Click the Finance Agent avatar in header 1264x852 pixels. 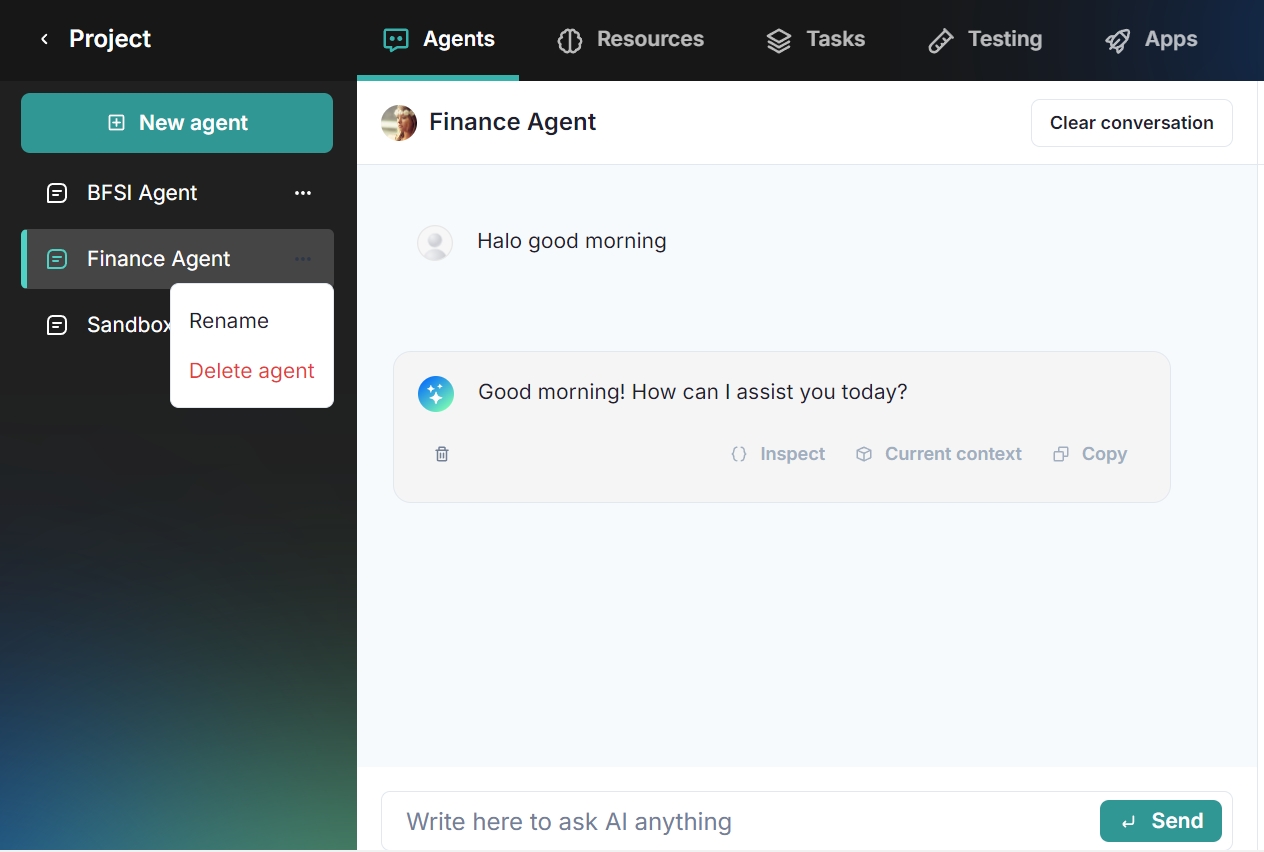click(x=399, y=123)
